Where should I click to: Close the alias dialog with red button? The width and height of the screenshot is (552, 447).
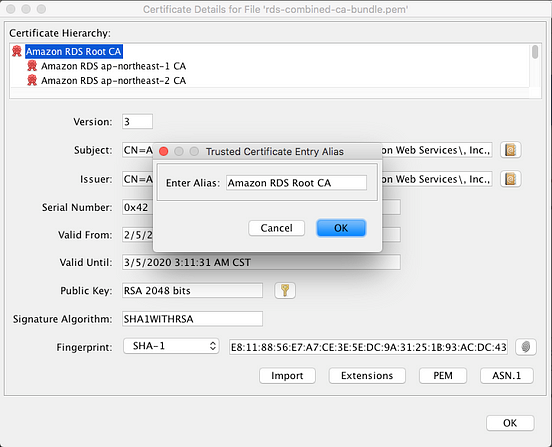(163, 151)
